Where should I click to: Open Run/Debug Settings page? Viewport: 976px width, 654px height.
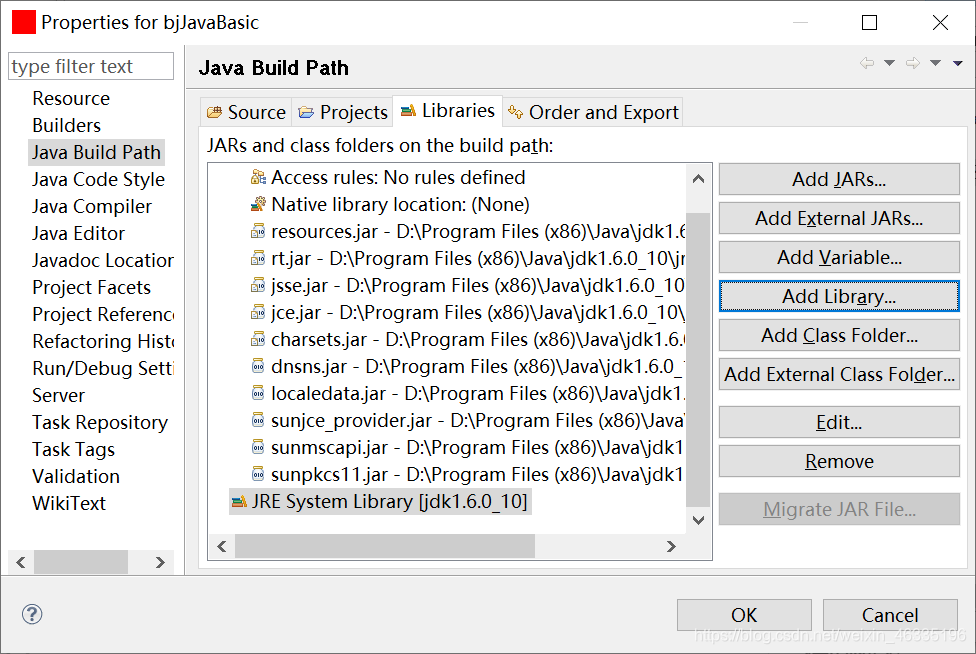tap(103, 368)
